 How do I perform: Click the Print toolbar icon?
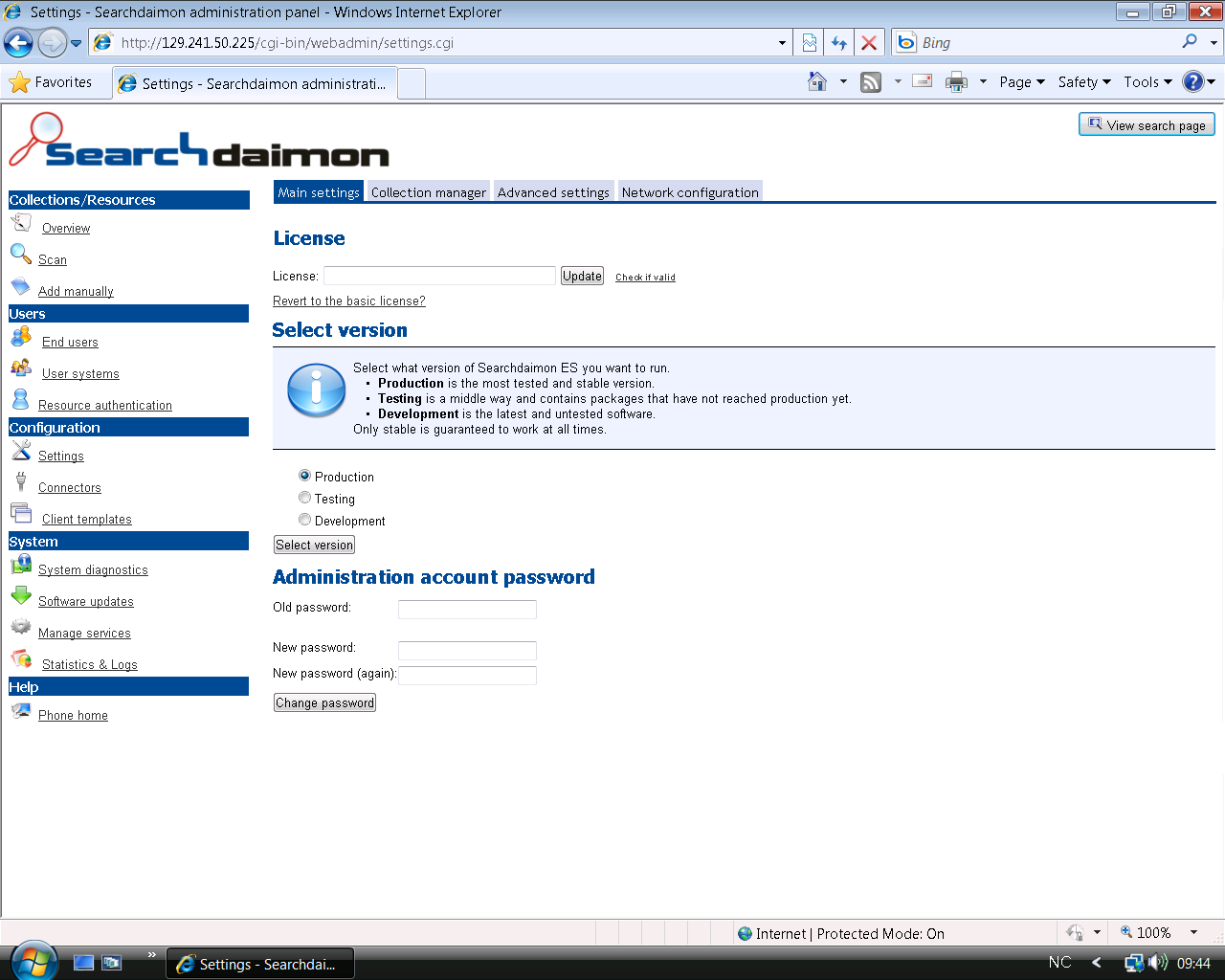pos(956,82)
